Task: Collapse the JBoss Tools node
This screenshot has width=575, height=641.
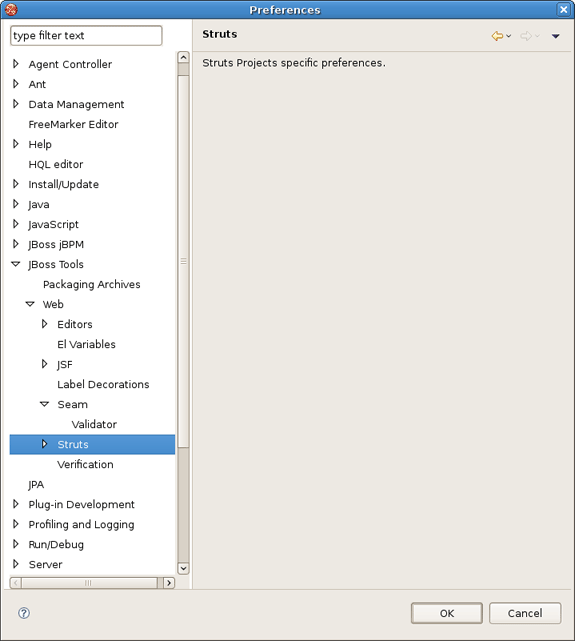Action: pyautogui.click(x=16, y=264)
